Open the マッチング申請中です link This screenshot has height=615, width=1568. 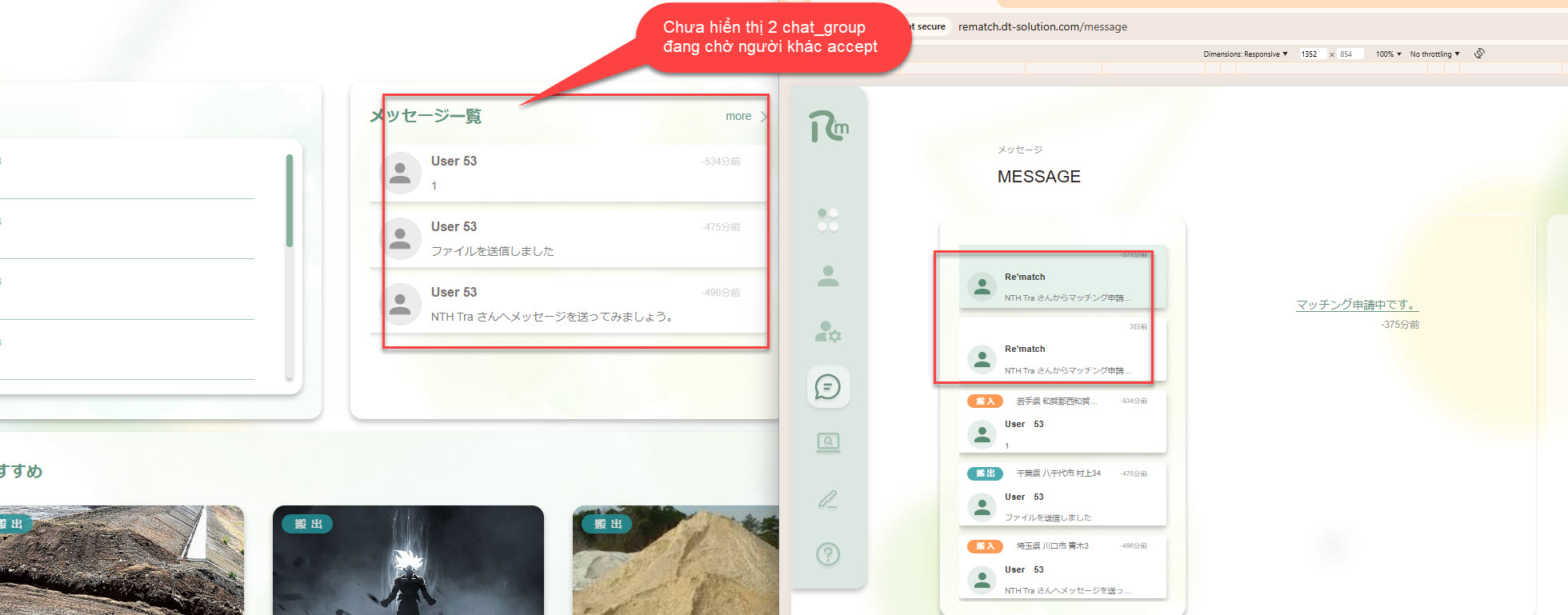click(x=1357, y=305)
